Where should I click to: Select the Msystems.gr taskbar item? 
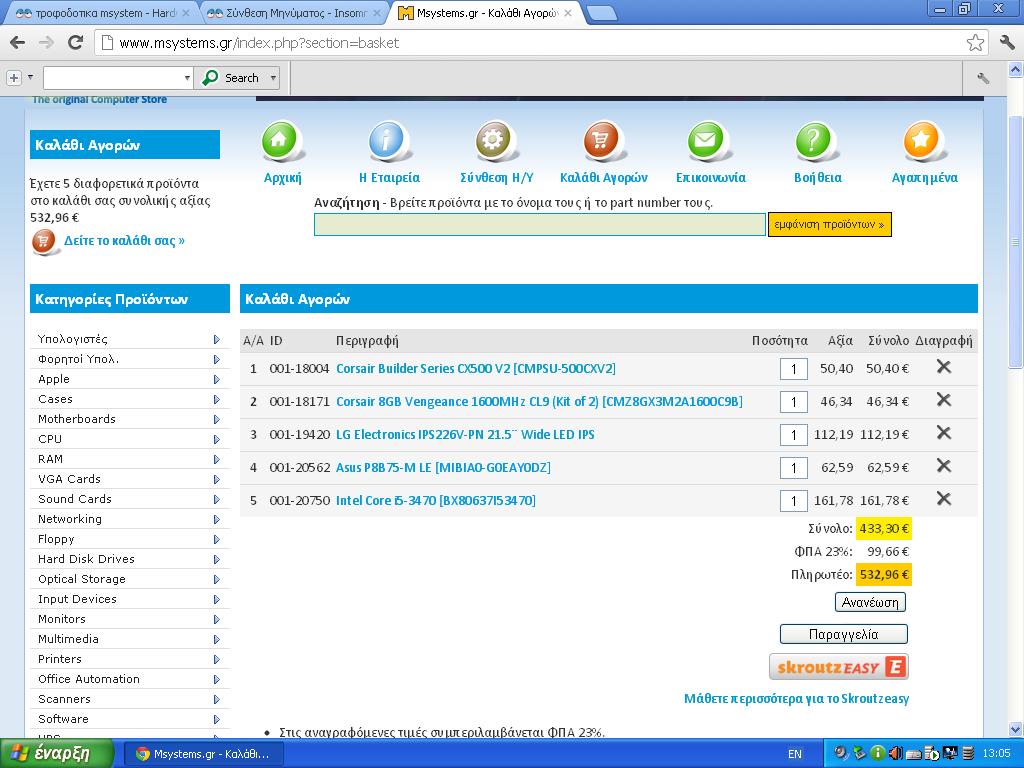[x=203, y=754]
